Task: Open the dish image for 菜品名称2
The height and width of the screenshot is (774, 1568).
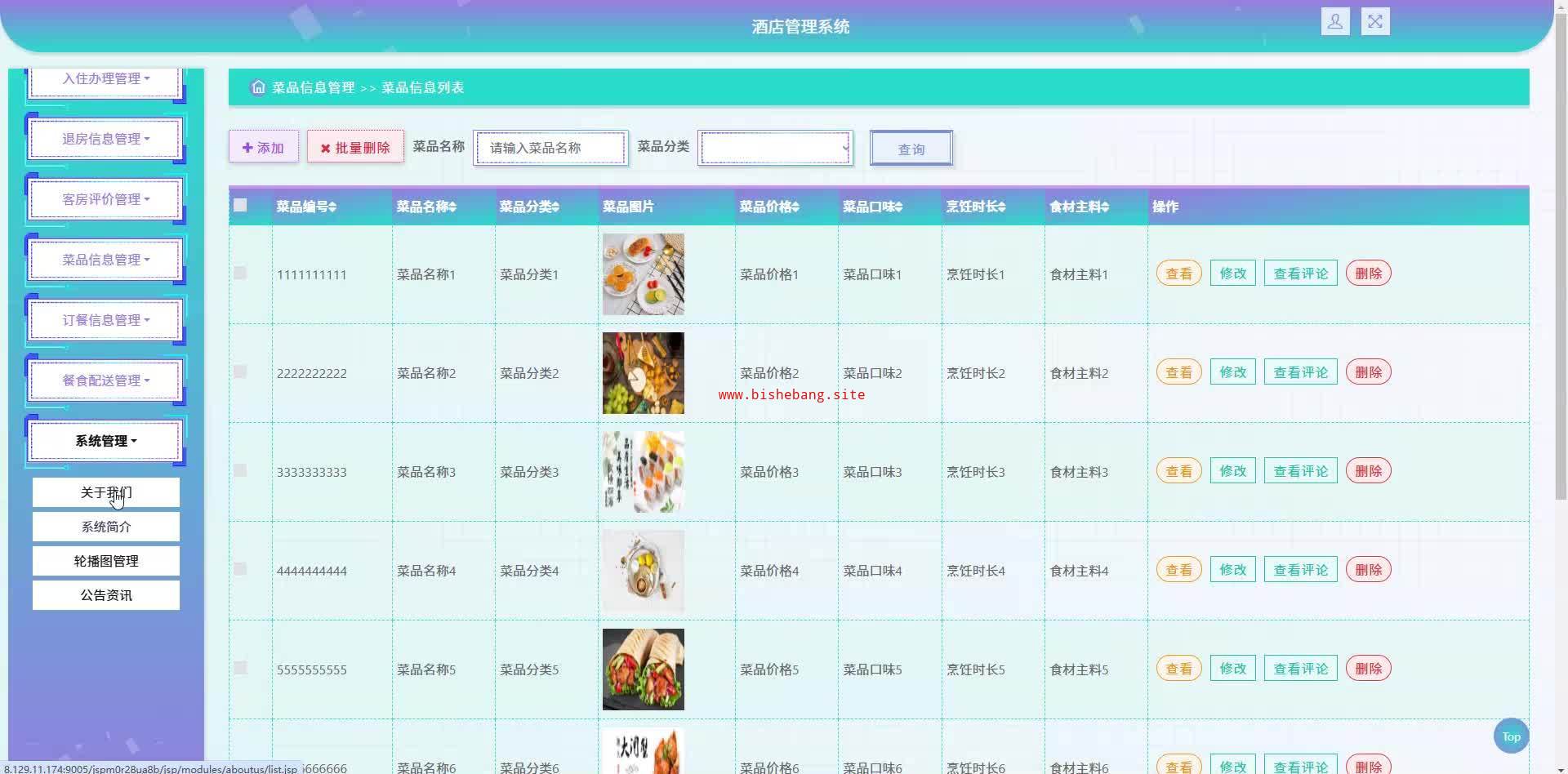Action: [644, 373]
